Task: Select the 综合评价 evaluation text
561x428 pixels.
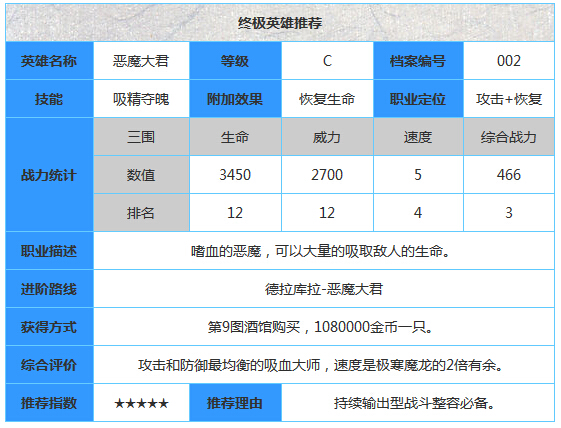Action: coord(320,365)
